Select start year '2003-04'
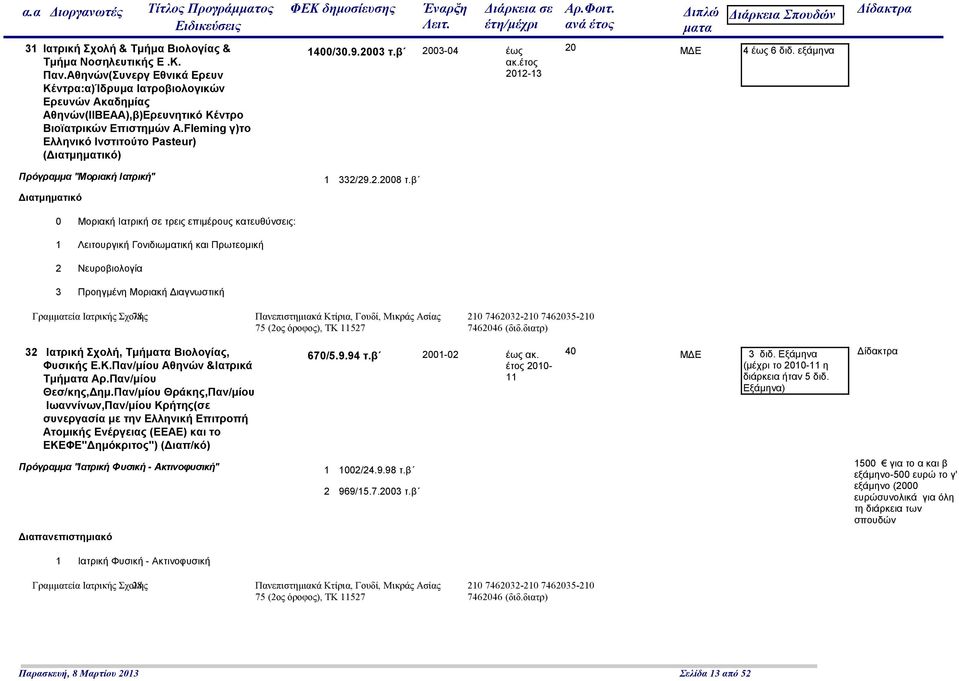This screenshot has width=959, height=681. [440, 51]
